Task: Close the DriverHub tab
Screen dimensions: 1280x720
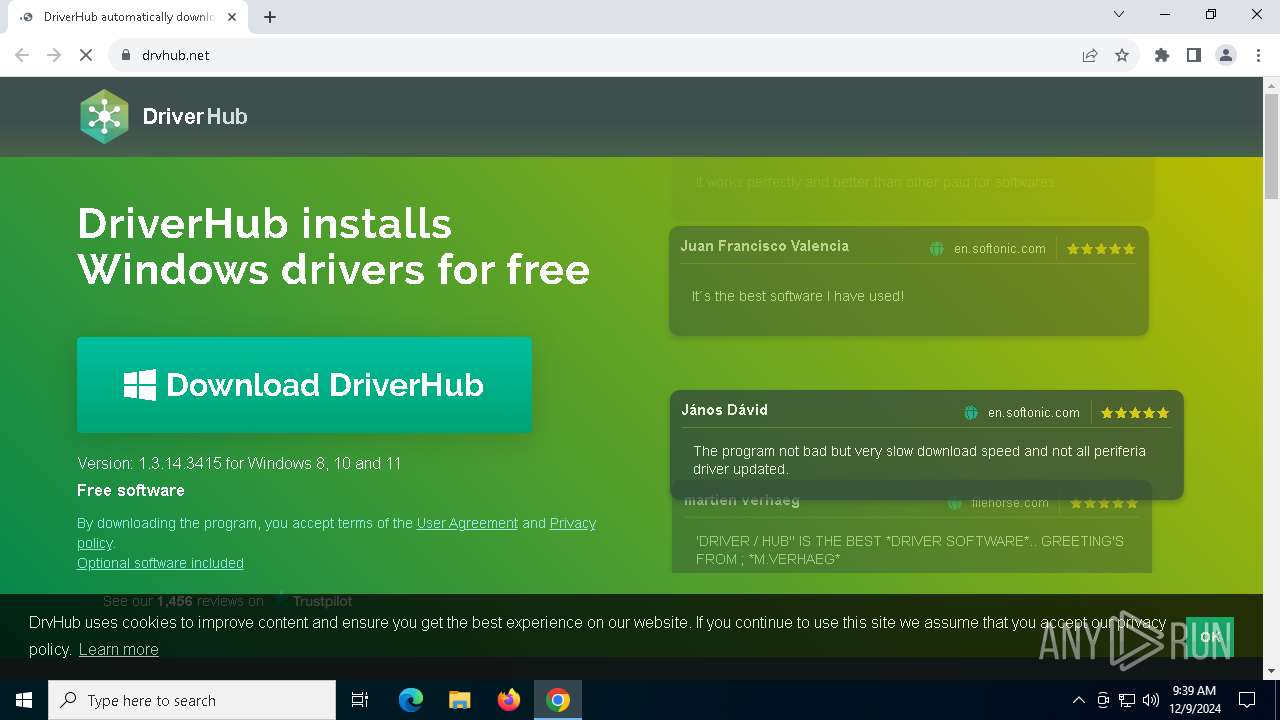Action: 232,17
